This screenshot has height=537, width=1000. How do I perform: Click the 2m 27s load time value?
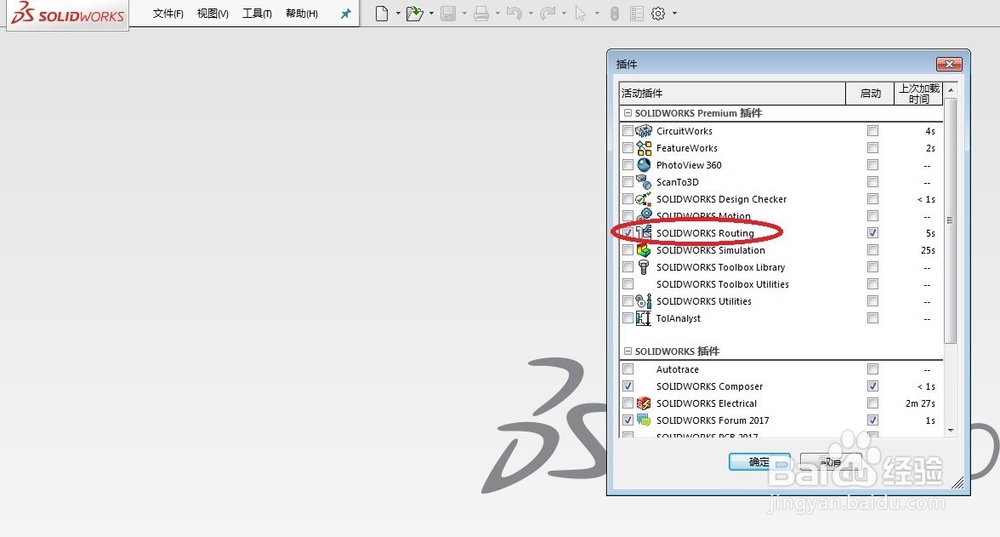tap(920, 403)
